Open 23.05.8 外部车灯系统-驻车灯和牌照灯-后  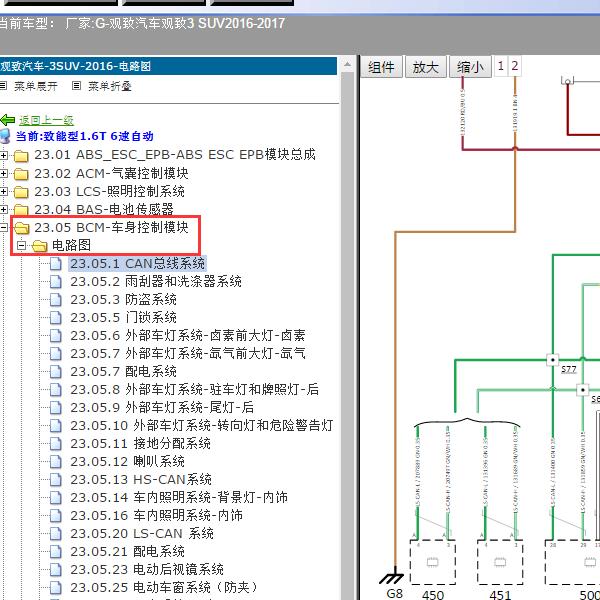(x=194, y=390)
